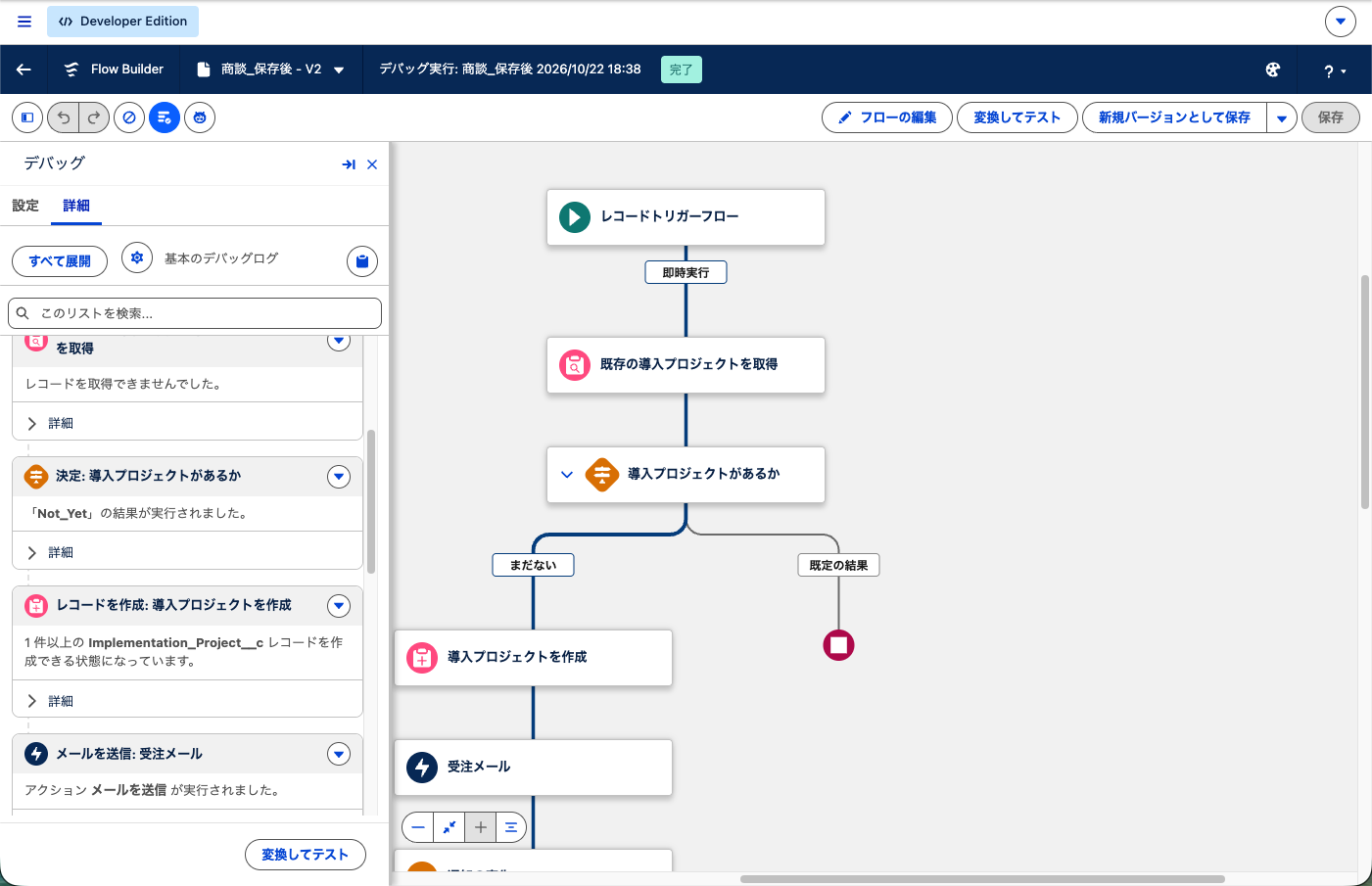Select the 既存の導入プロジェクトを取得 node icon

coord(575,365)
